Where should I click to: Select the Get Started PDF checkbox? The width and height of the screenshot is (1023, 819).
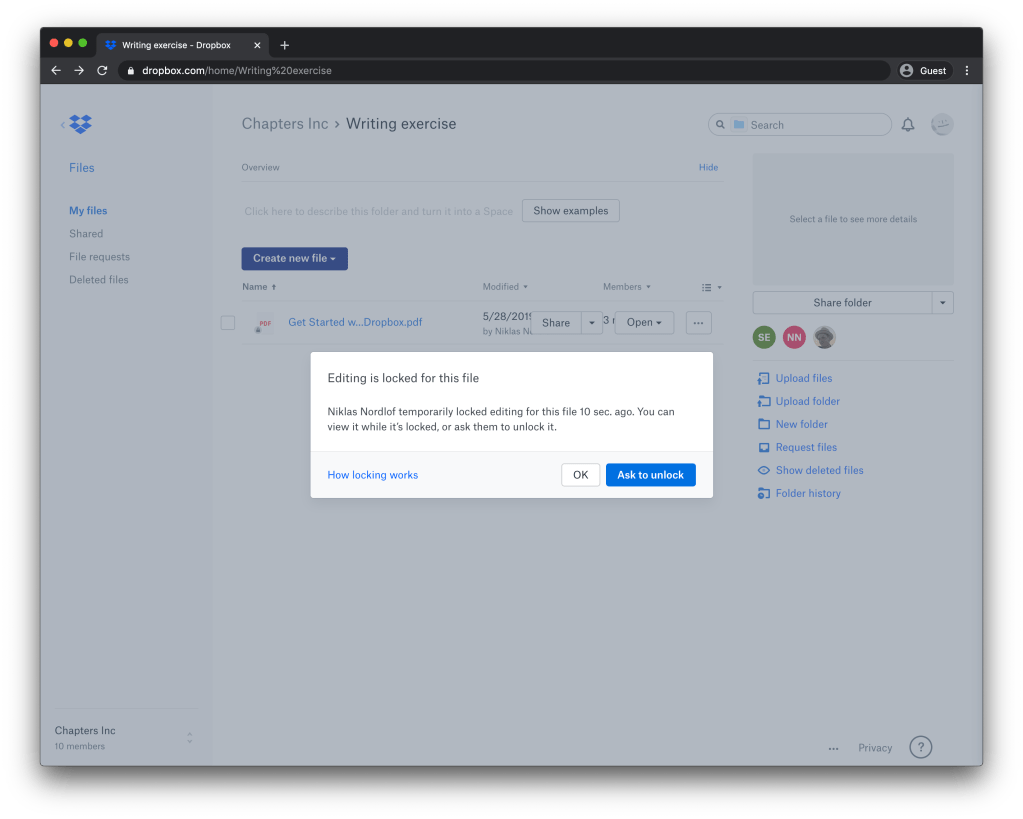[x=228, y=323]
